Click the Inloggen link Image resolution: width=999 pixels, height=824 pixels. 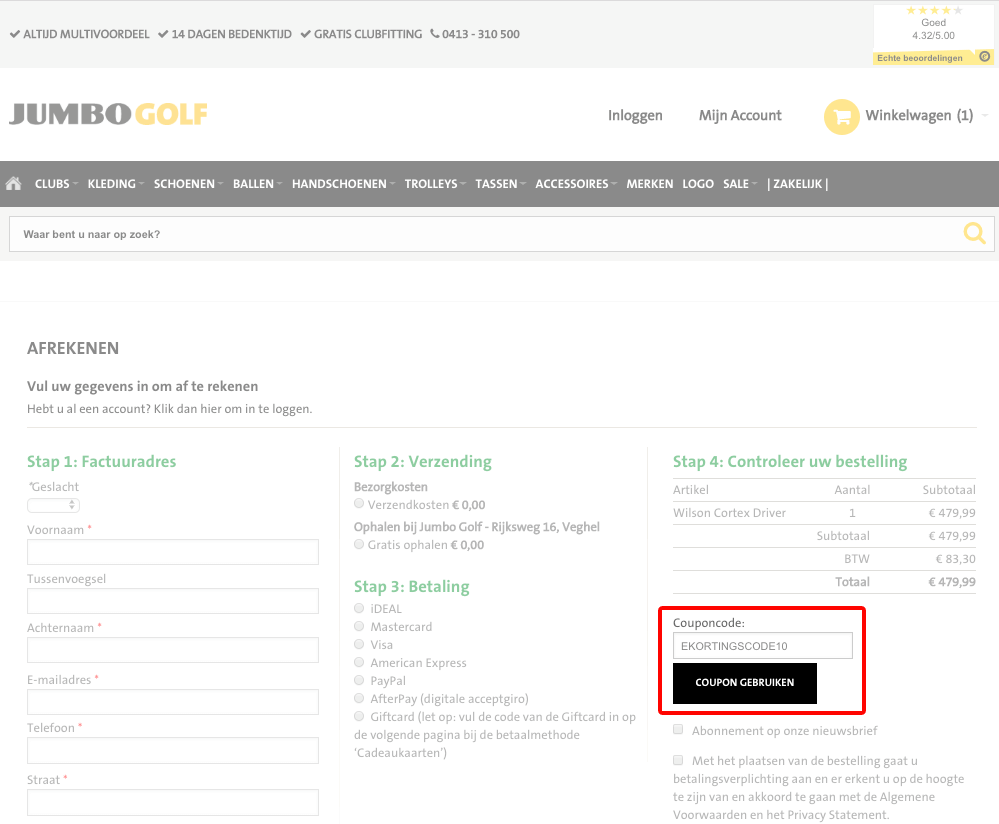coord(635,115)
